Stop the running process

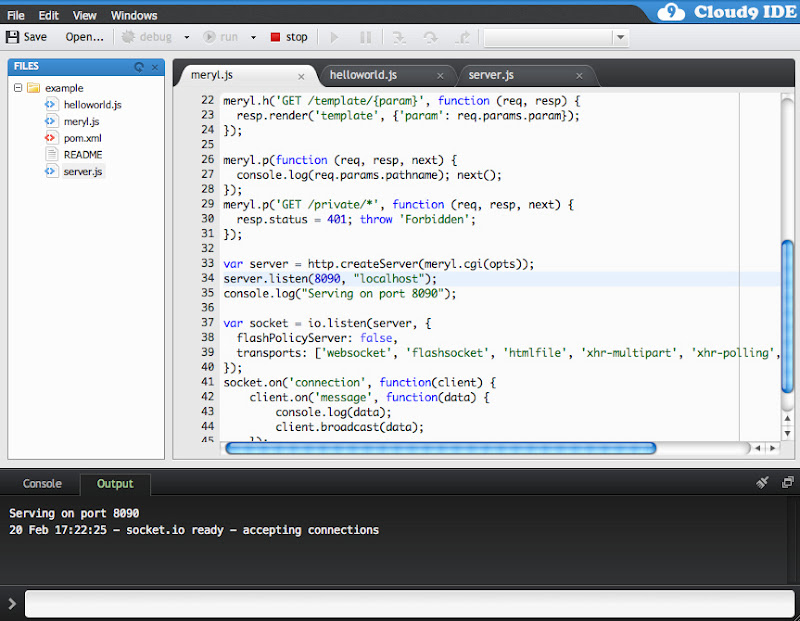pos(288,37)
